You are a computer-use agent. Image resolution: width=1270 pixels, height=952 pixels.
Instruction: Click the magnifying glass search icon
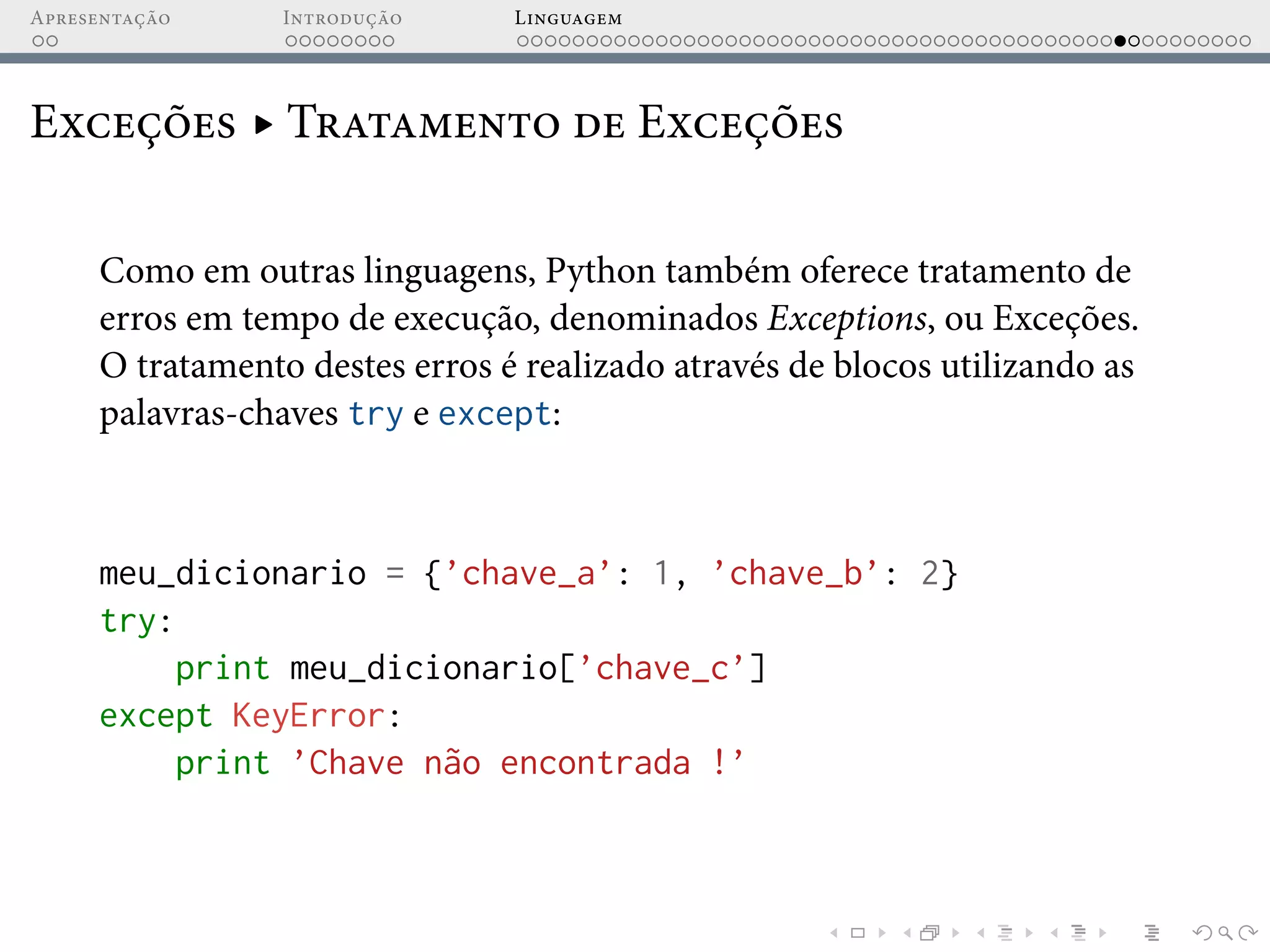coord(1225,933)
